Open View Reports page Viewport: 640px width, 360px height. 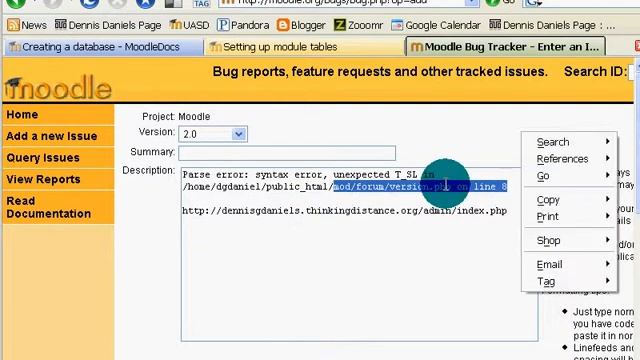58,179
